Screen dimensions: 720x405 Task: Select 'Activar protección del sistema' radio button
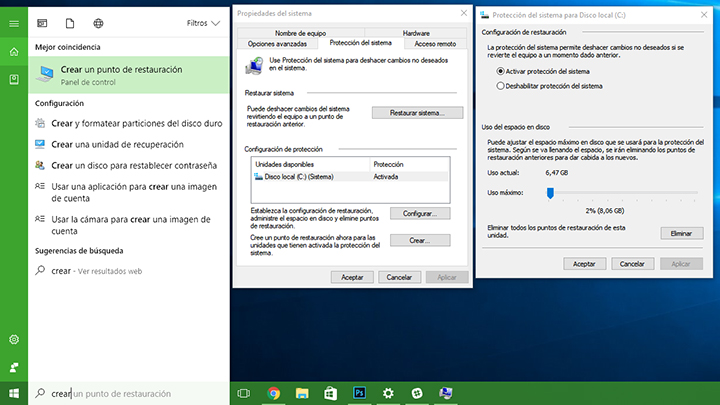501,71
